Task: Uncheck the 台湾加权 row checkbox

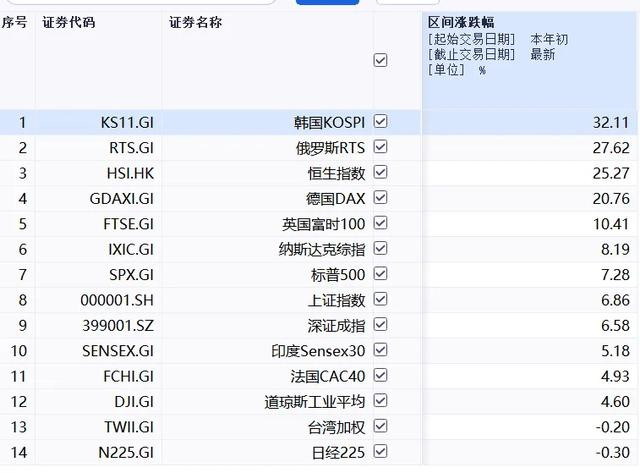Action: pos(380,426)
